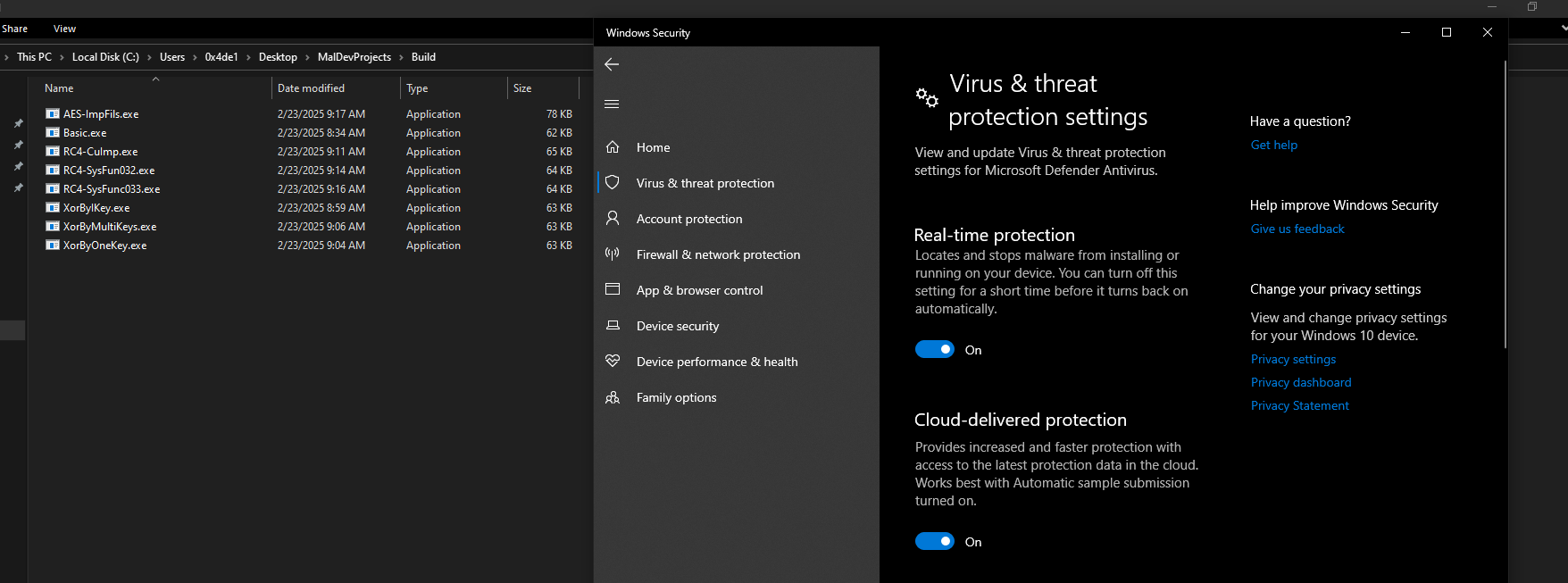Click the shield icon for Virus & threat protection

tap(613, 182)
